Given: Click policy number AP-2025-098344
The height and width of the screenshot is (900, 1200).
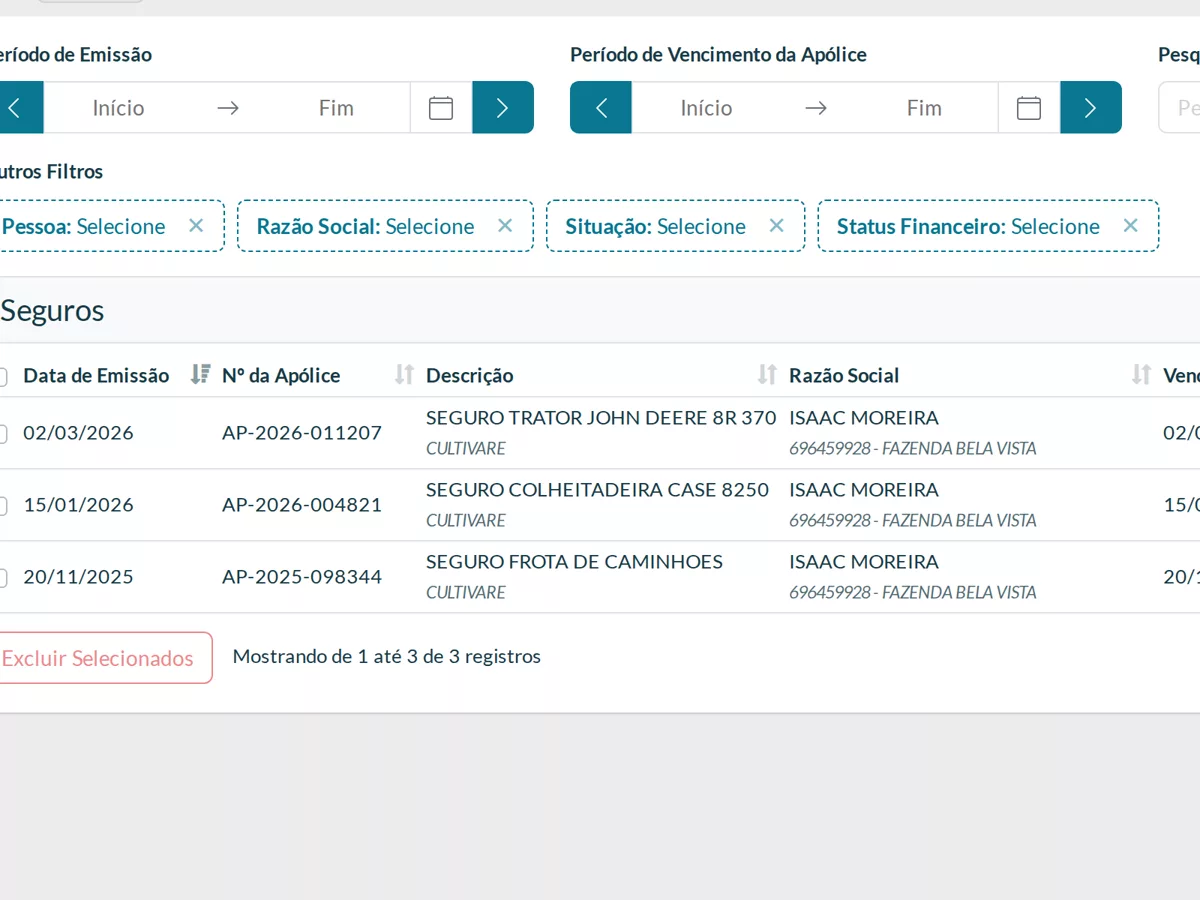Looking at the screenshot, I should tap(302, 577).
